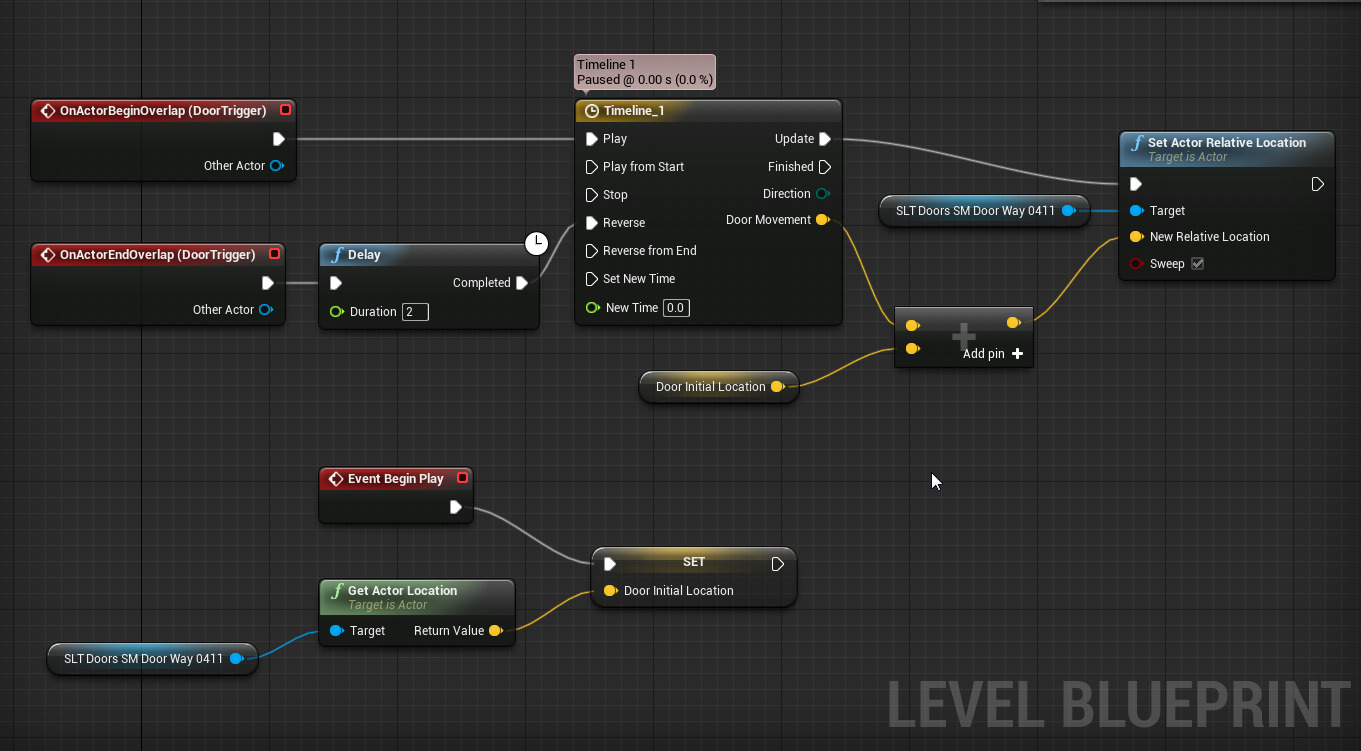Click the Reverse execution pin on Timeline
This screenshot has height=751, width=1361.
pyautogui.click(x=592, y=223)
